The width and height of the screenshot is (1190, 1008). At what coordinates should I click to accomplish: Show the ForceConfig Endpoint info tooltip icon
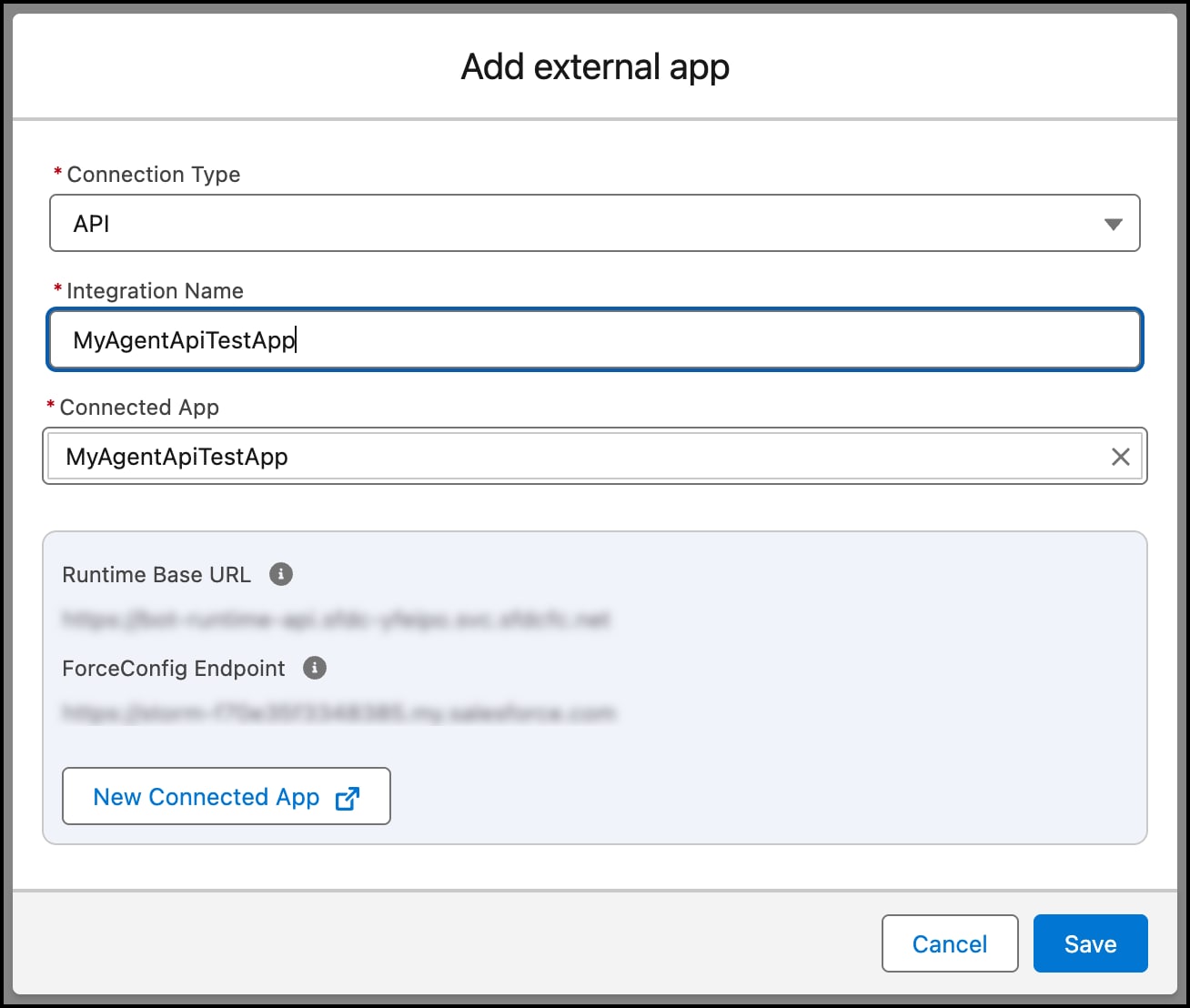315,668
